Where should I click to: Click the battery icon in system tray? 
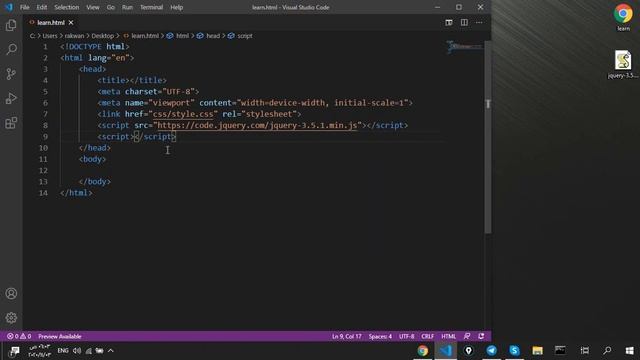tap(99, 351)
